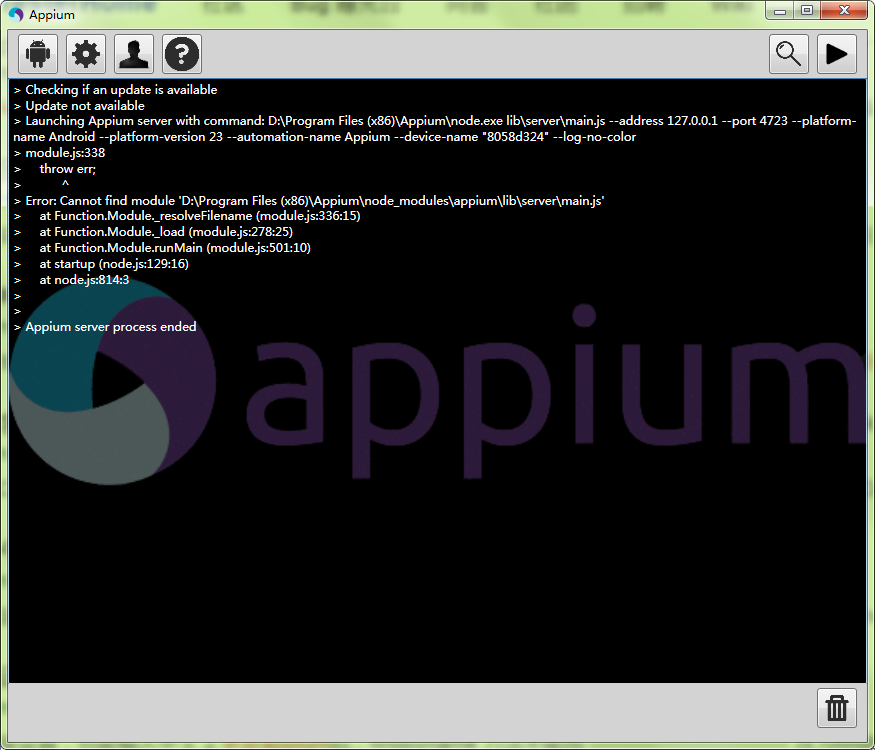
Task: Maximize the Appium window
Action: coord(807,11)
